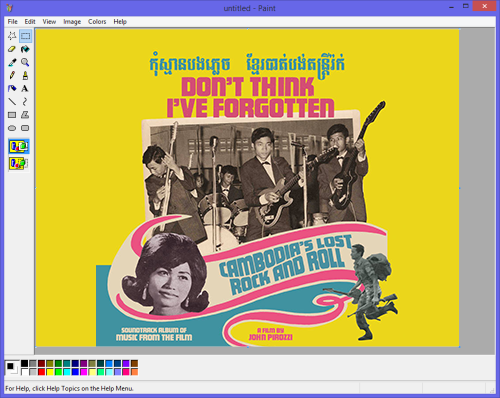Choose the light gray swatch
This screenshot has width=500, height=398.
[33, 372]
